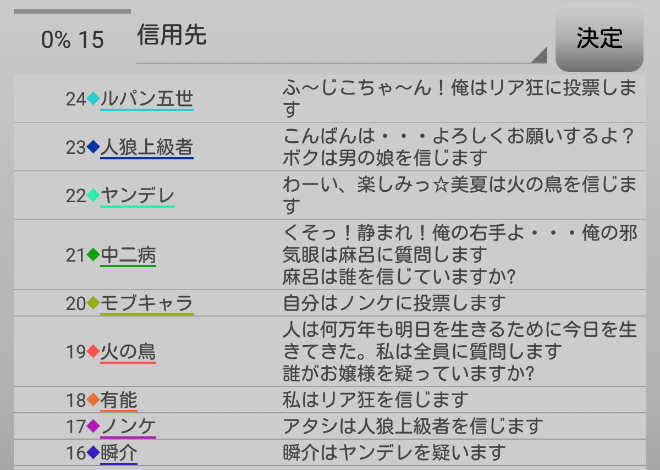Image resolution: width=660 pixels, height=470 pixels.
Task: Click the olive diamond icon beside モブキャラ
Action: point(94,303)
